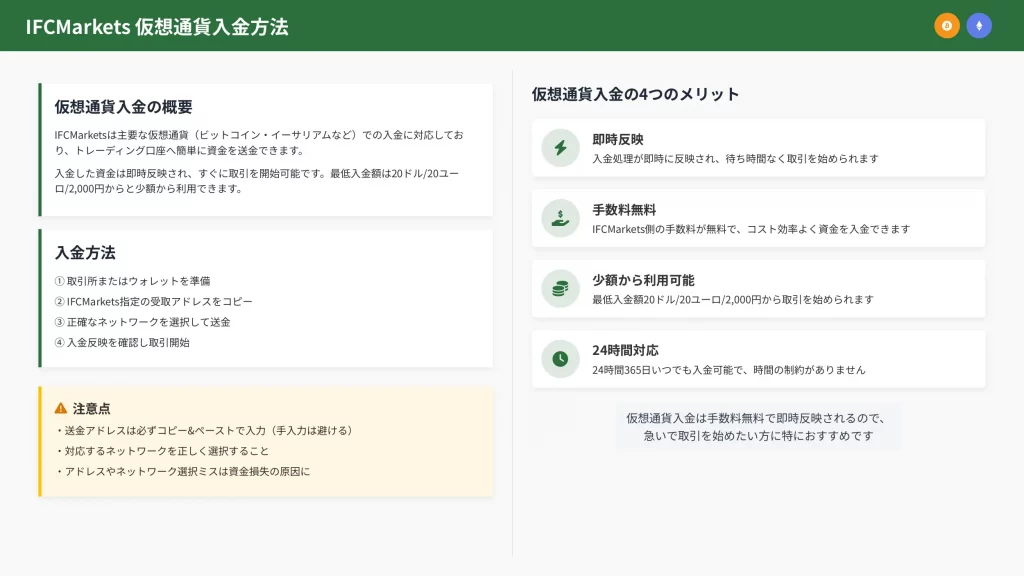Click the 仮想通貨入金の4つのメリット heading

635,94
